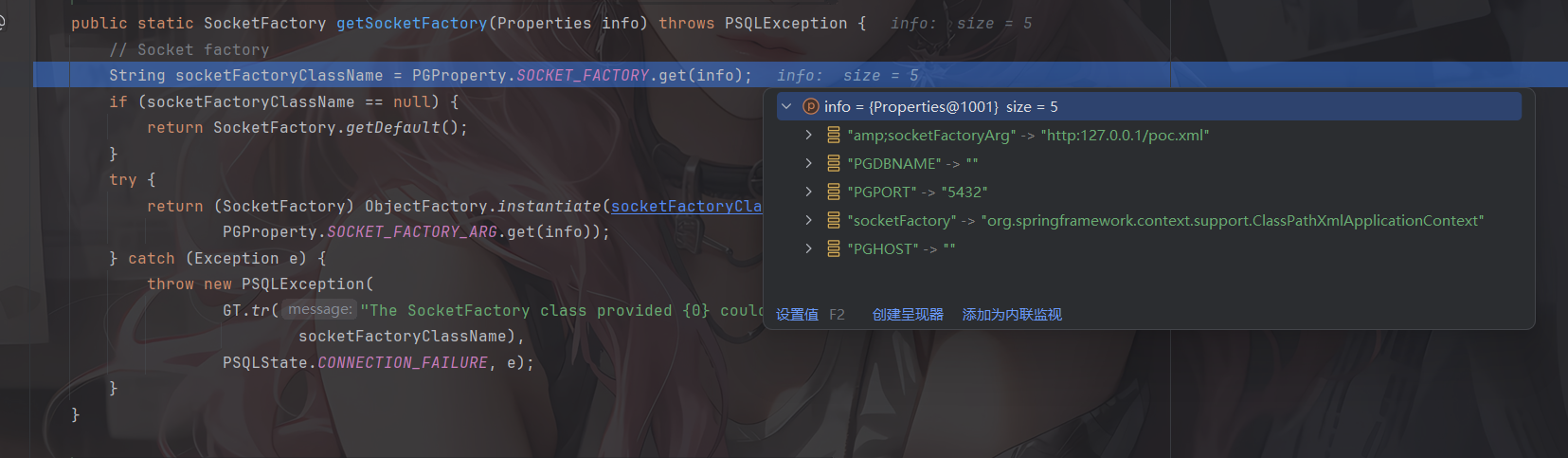Click the getDefault method call

tap(393, 128)
